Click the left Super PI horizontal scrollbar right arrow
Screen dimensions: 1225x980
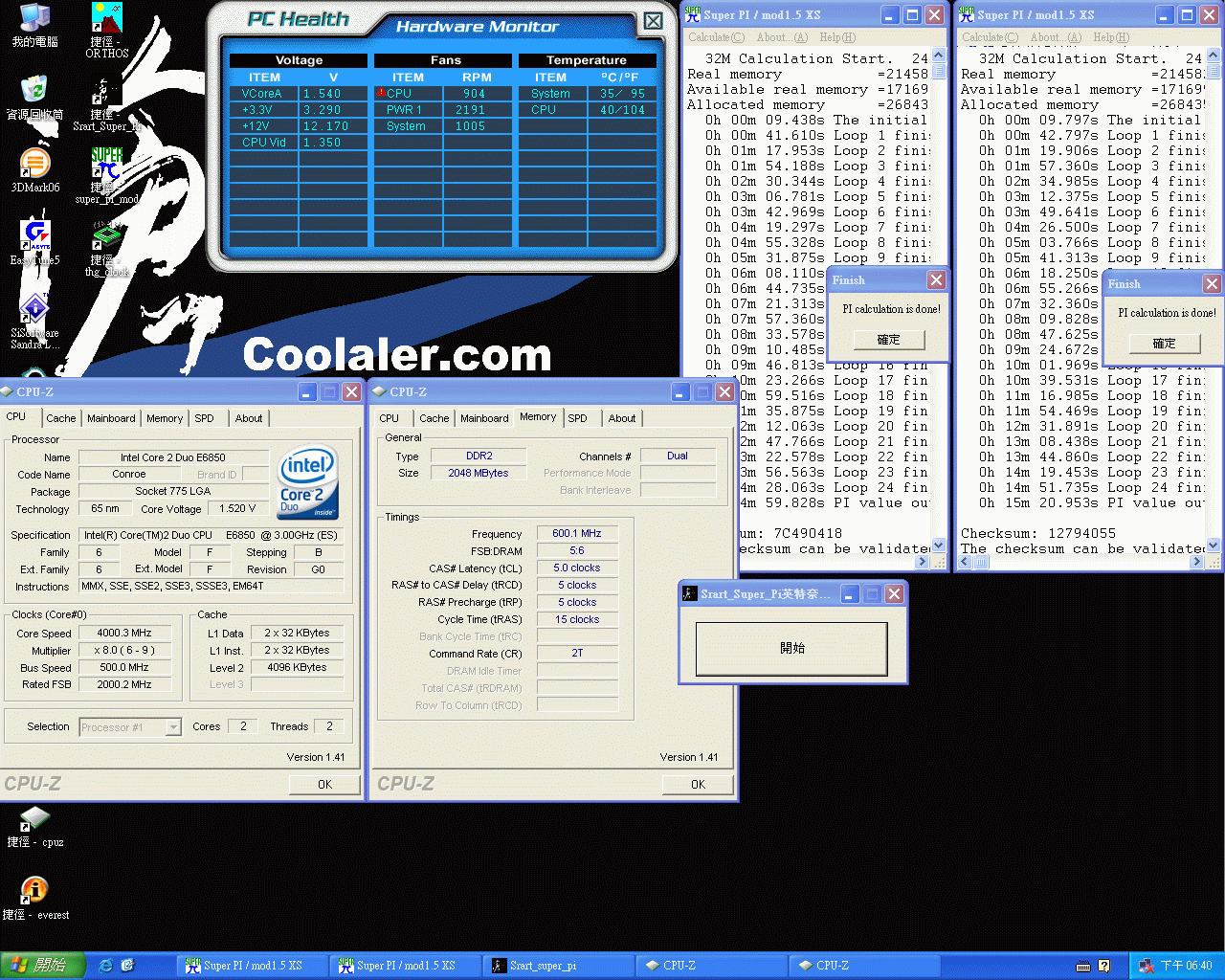(923, 563)
